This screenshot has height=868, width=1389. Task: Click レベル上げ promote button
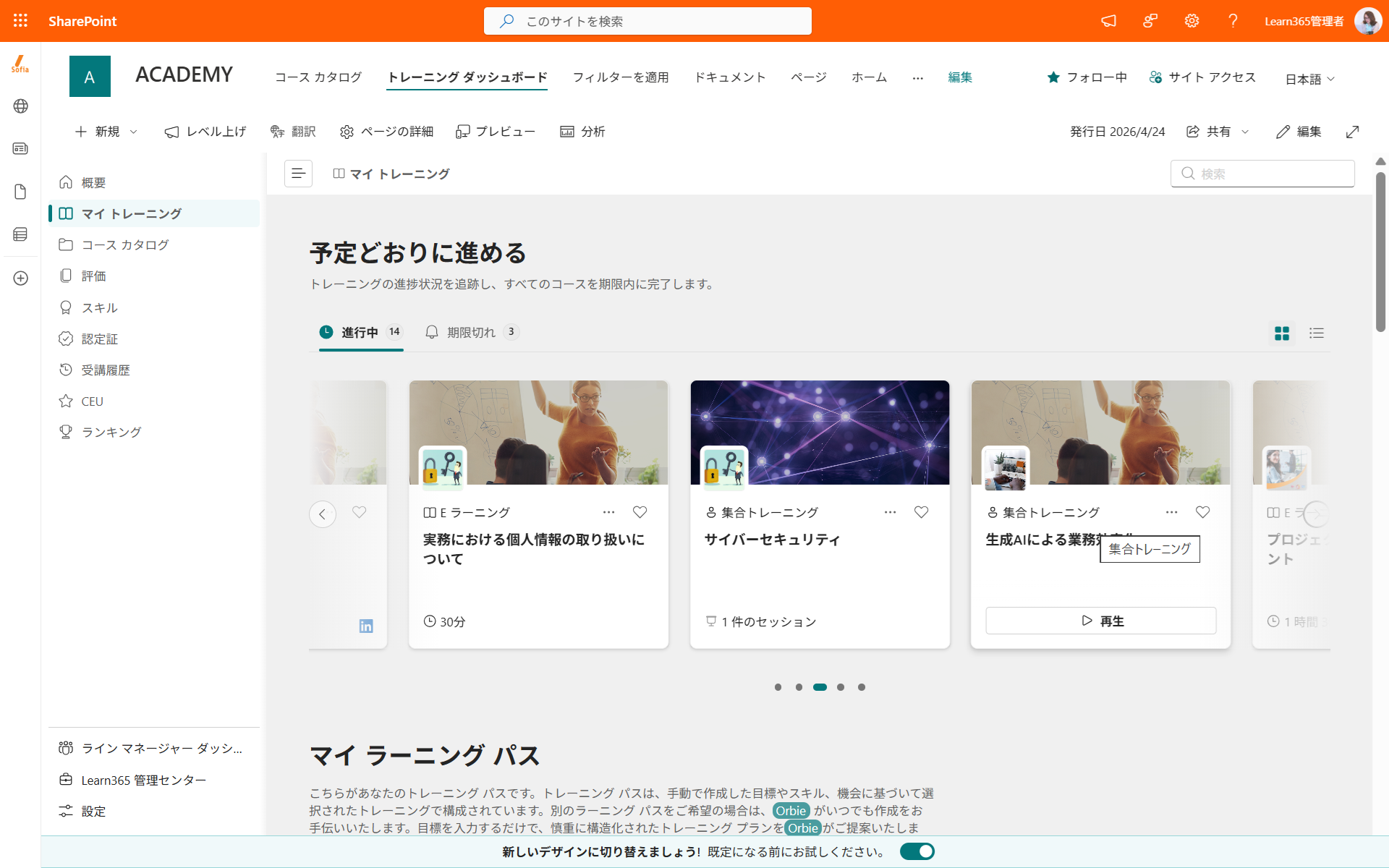[205, 132]
